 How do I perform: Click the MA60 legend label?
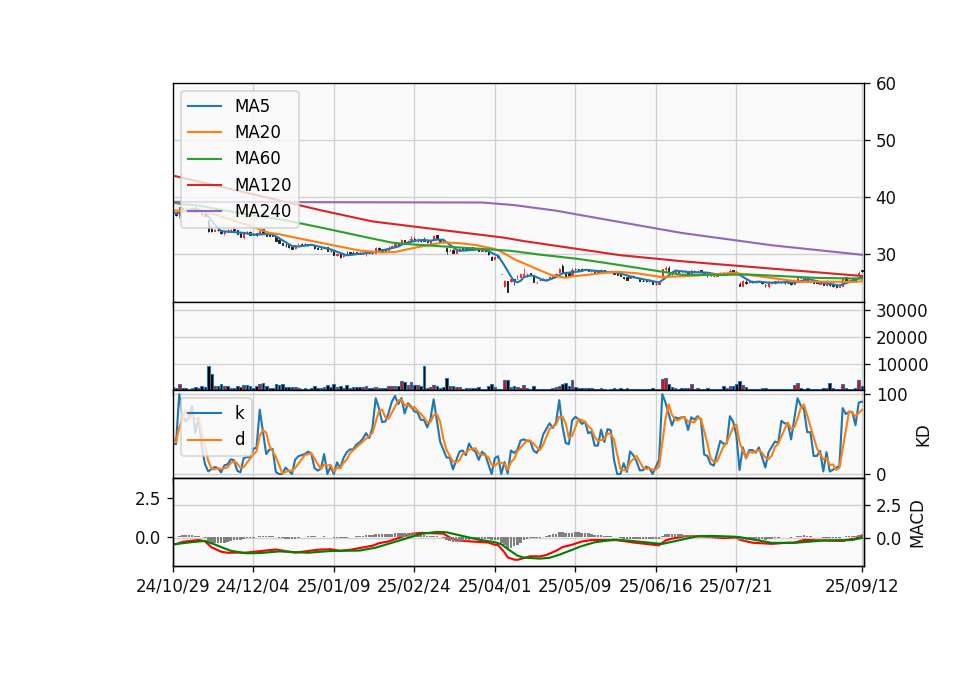tap(257, 158)
